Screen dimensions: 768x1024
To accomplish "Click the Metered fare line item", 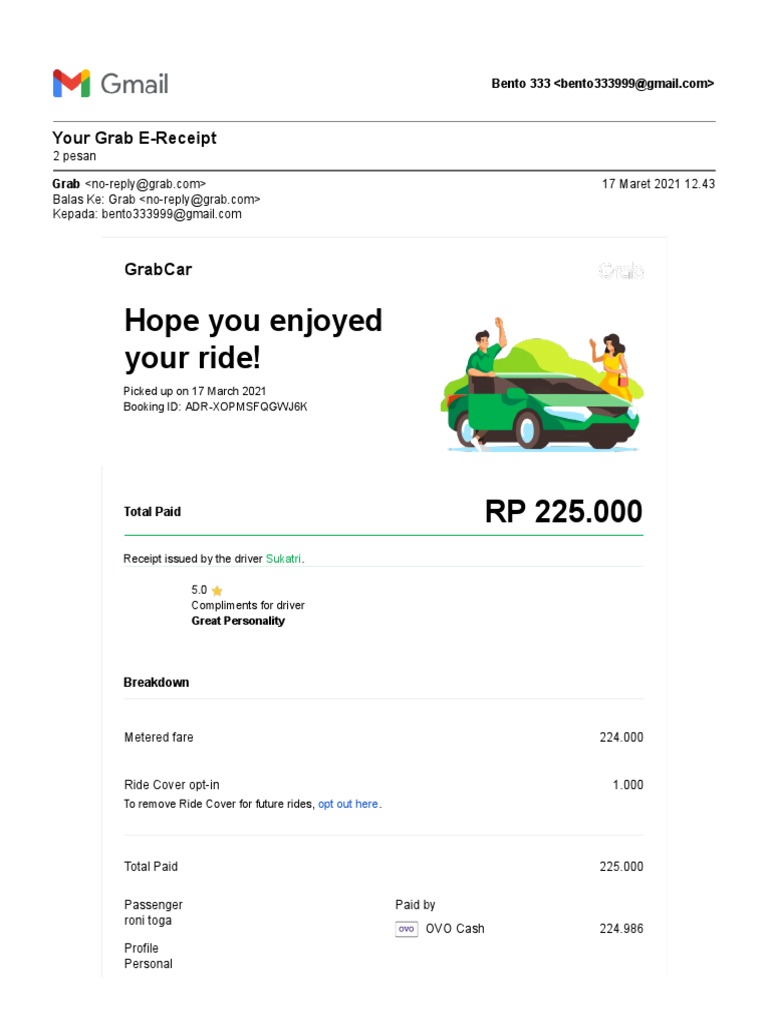I will pos(159,737).
